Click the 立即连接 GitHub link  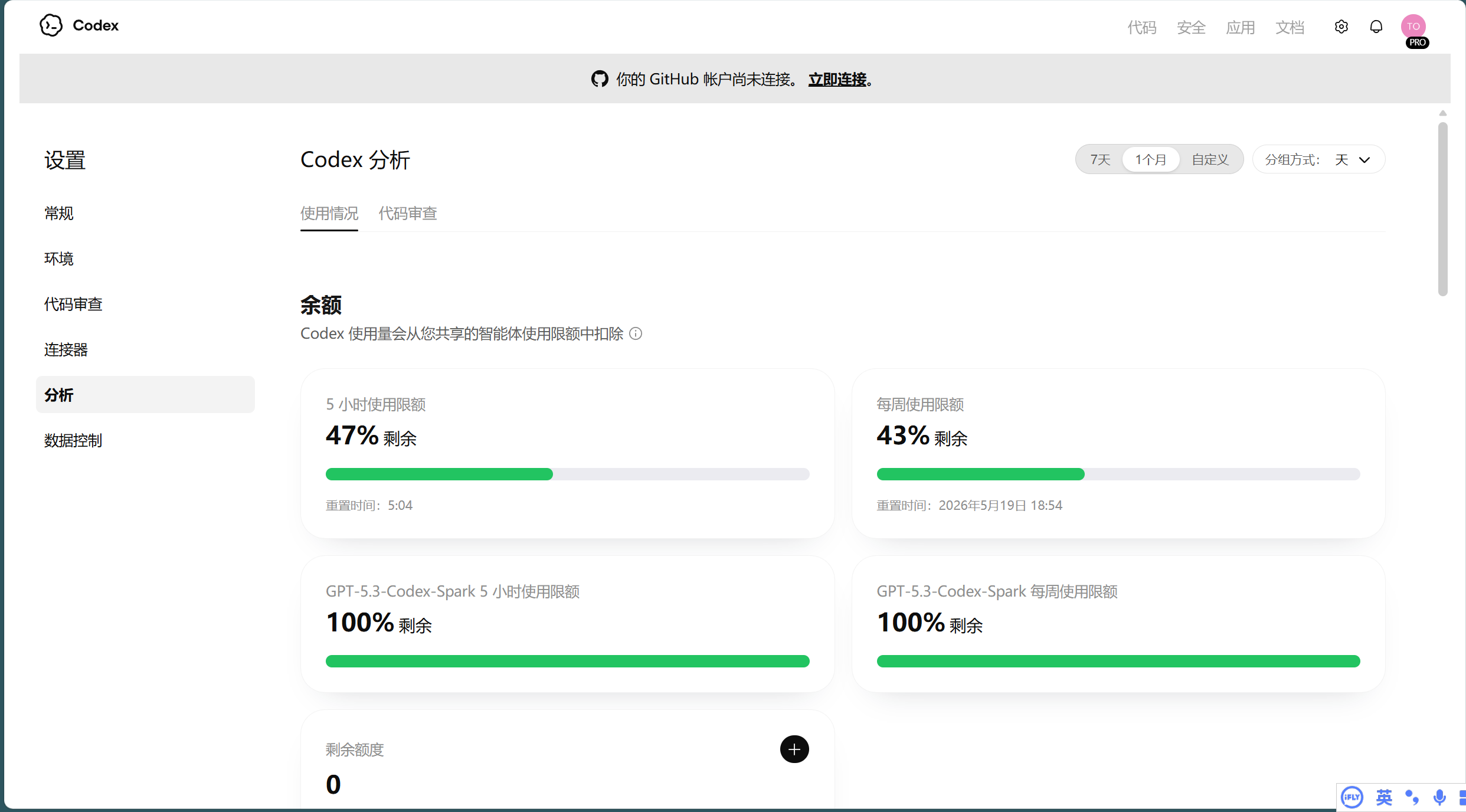(837, 79)
